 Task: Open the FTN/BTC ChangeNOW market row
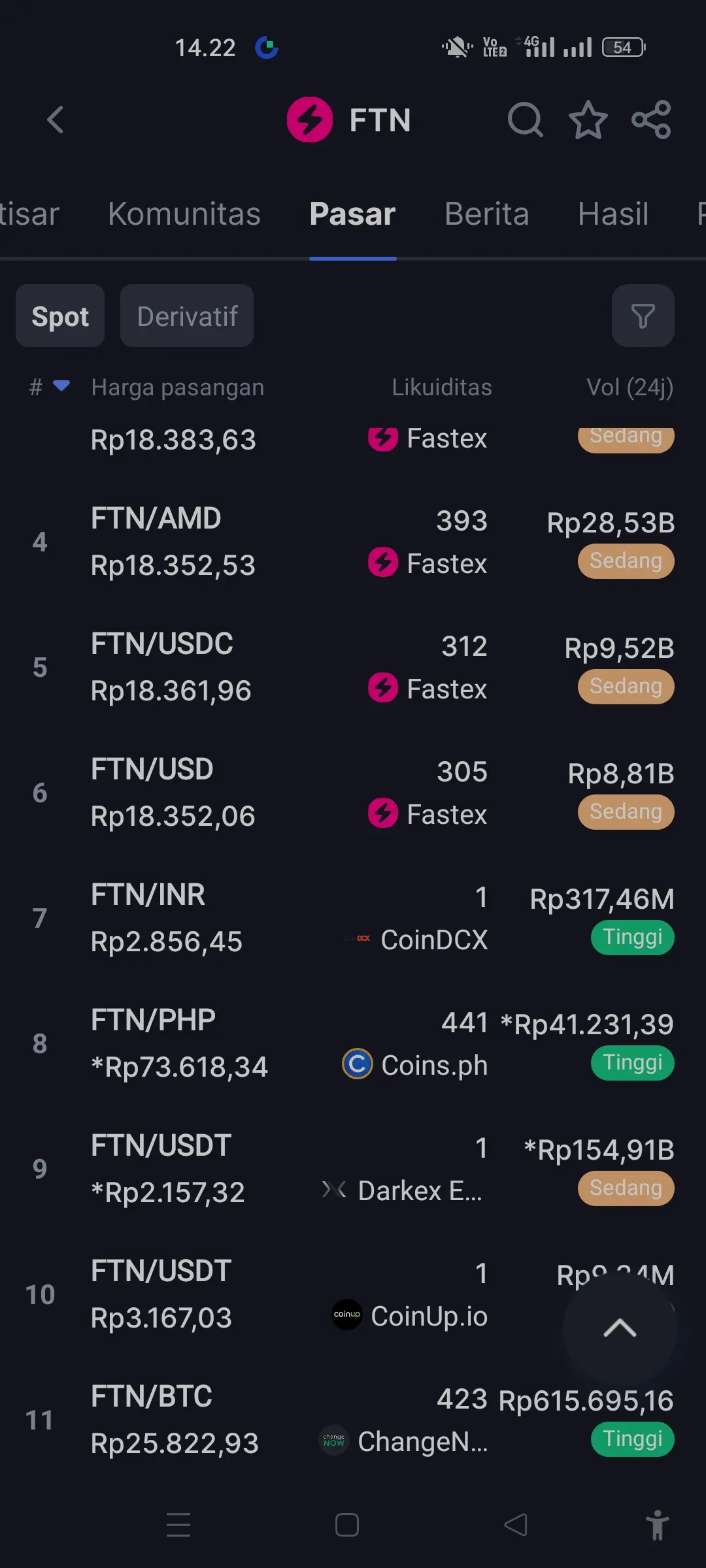(353, 1420)
